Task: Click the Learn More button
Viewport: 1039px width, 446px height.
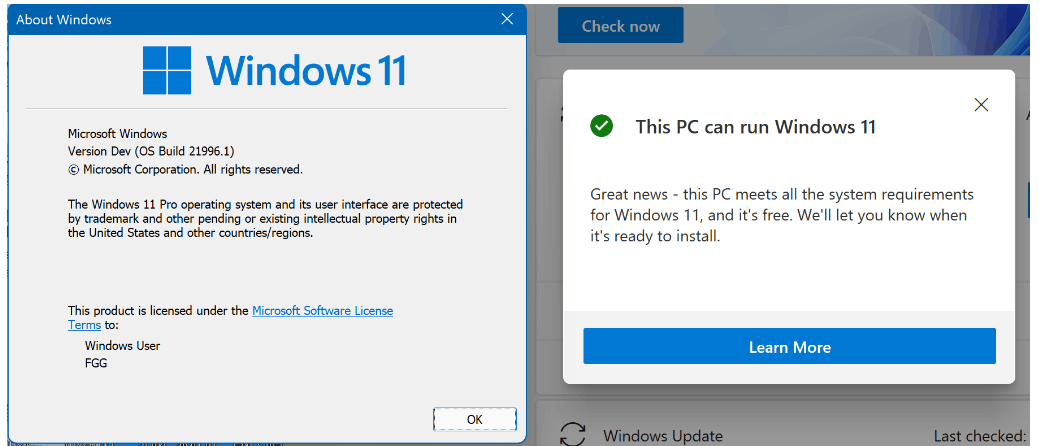Action: [x=789, y=347]
